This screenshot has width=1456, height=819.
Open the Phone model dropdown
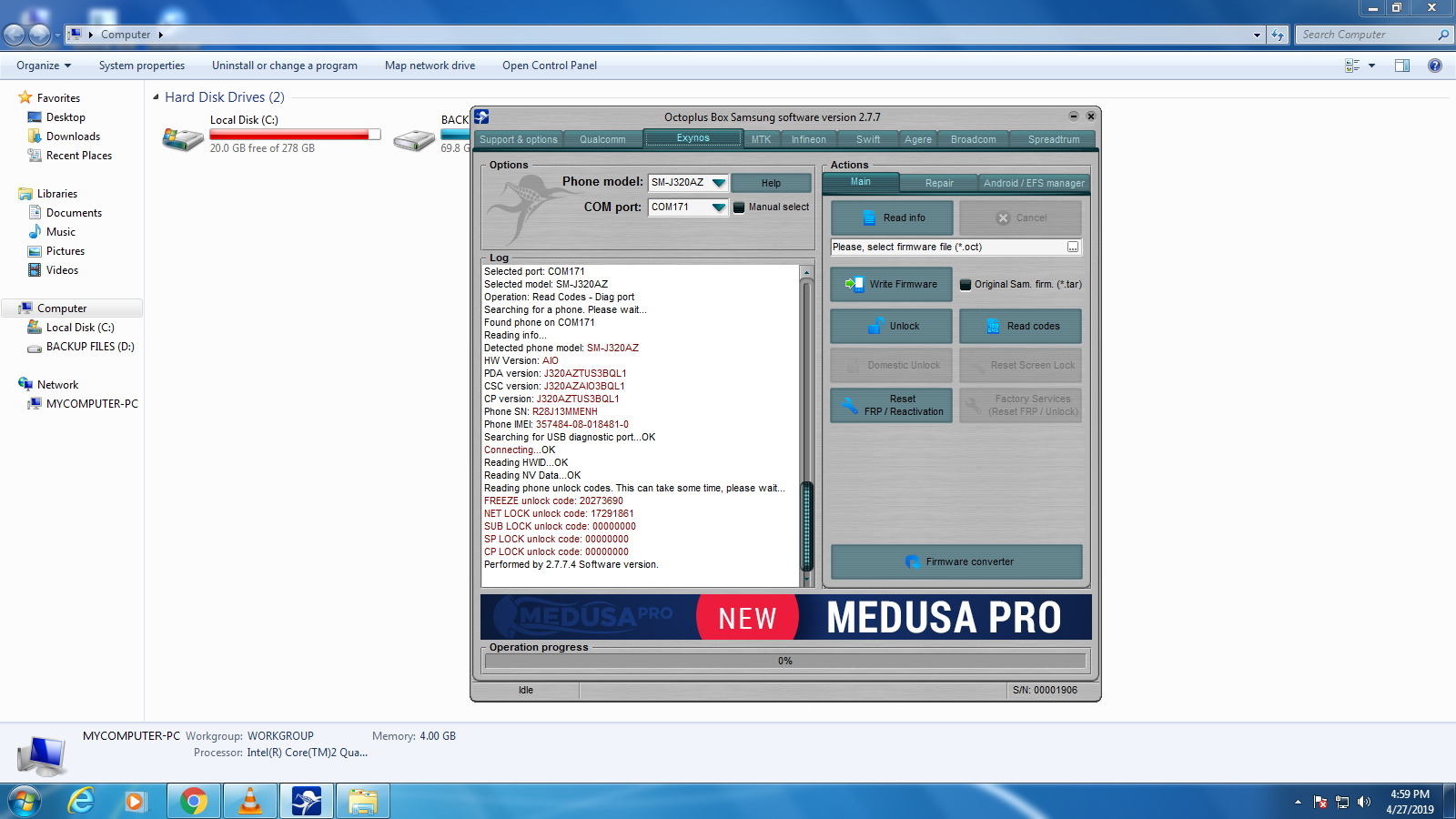719,183
